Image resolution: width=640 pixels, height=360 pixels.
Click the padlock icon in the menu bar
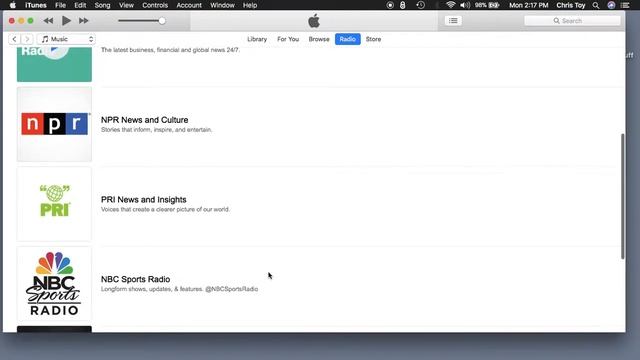403,5
